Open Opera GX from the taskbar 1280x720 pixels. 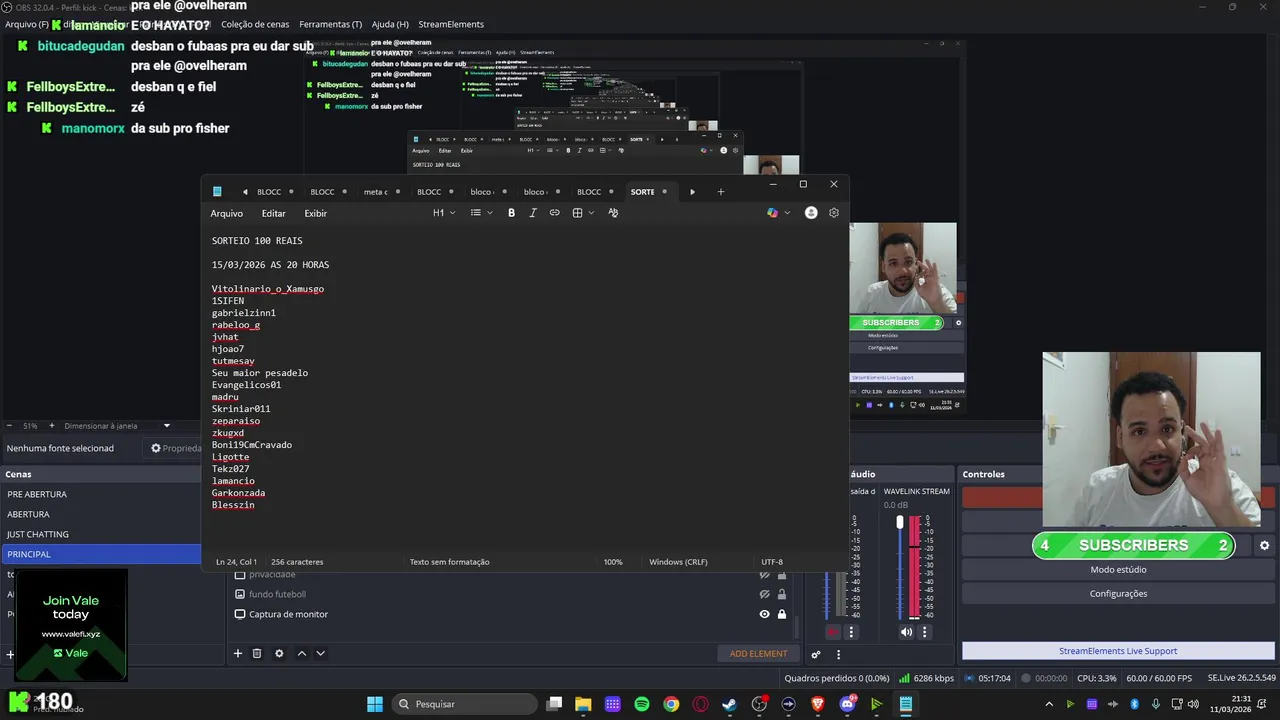[x=701, y=704]
